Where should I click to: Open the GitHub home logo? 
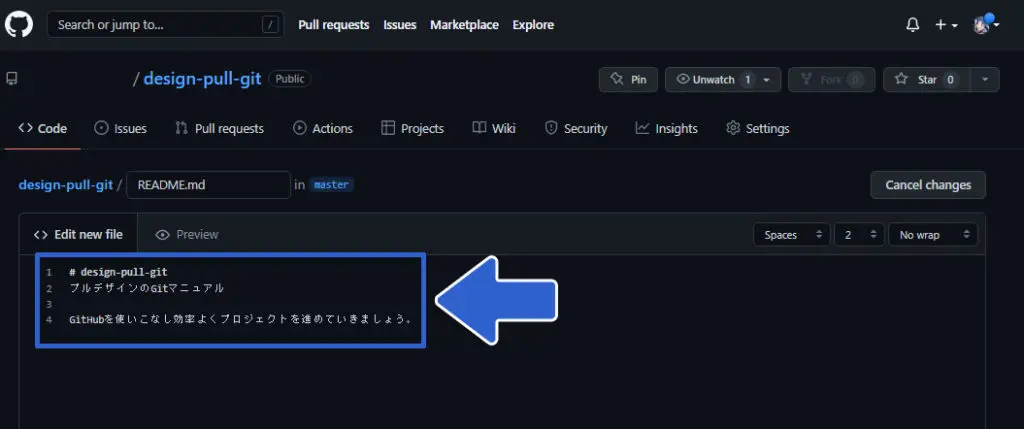click(x=18, y=25)
